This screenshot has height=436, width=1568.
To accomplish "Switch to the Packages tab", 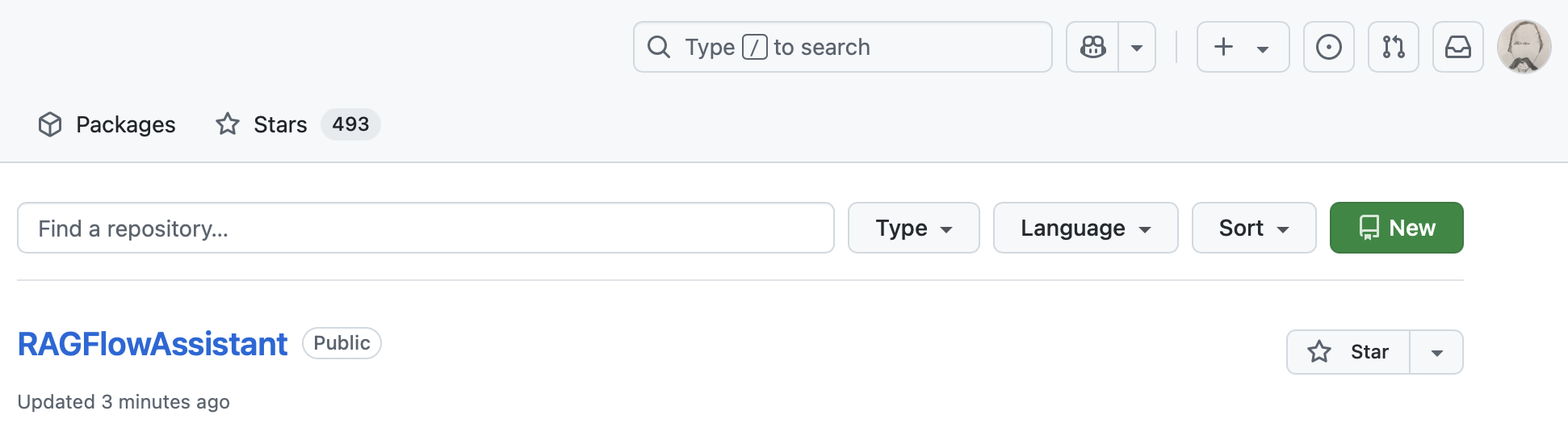I will (x=107, y=124).
